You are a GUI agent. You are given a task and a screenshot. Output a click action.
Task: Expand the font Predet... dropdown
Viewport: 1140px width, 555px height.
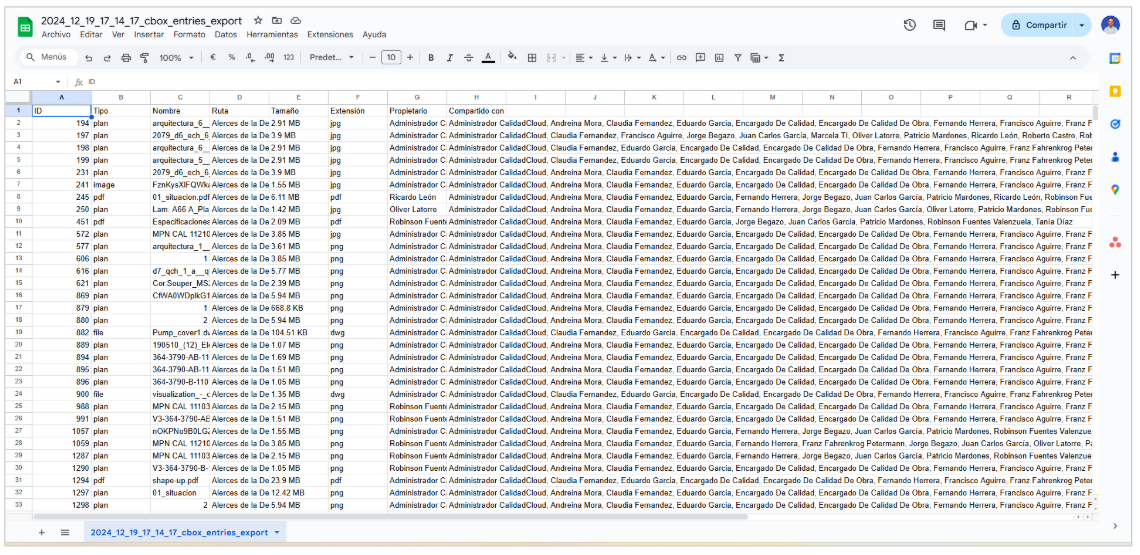pyautogui.click(x=332, y=58)
